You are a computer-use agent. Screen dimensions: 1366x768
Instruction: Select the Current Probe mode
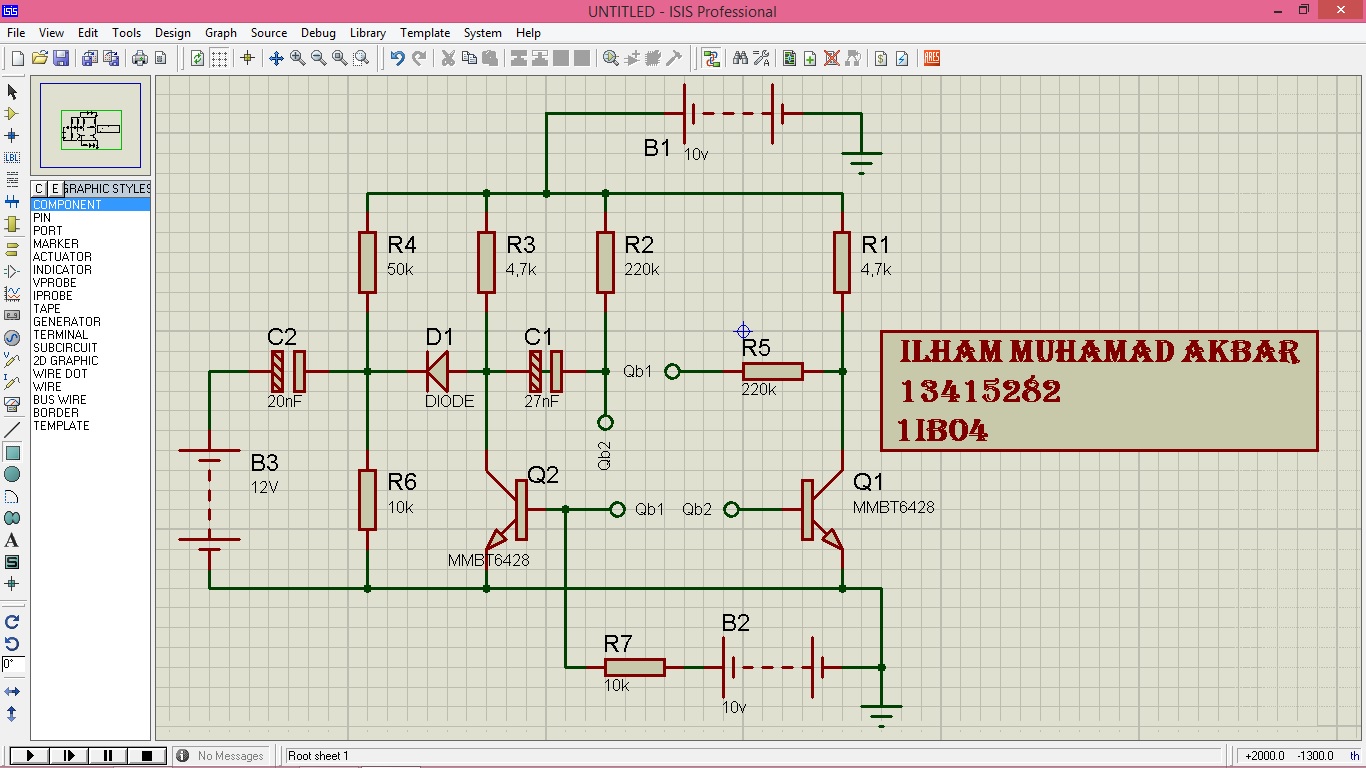[12, 383]
